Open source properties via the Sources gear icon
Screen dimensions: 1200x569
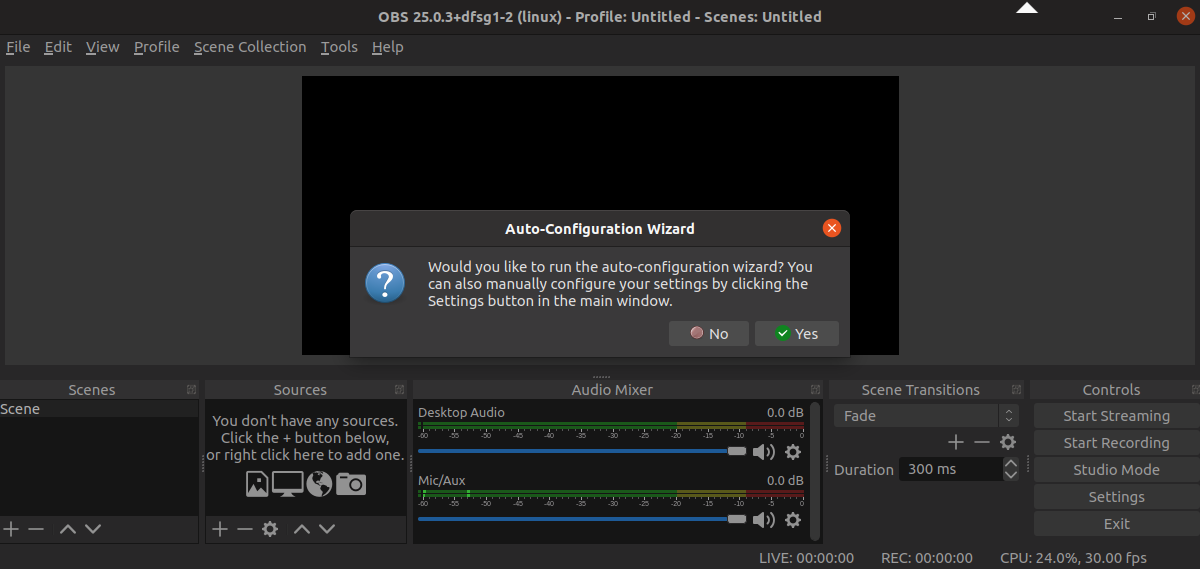point(270,529)
